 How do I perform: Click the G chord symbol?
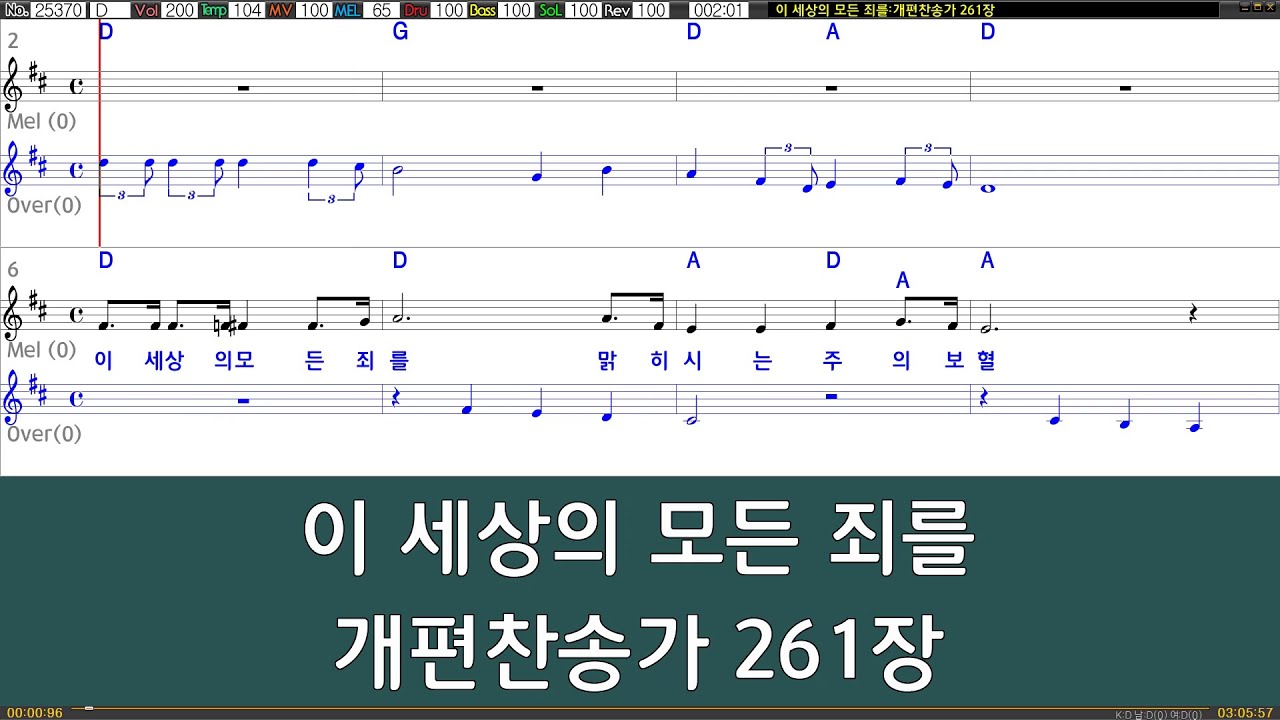[x=400, y=32]
